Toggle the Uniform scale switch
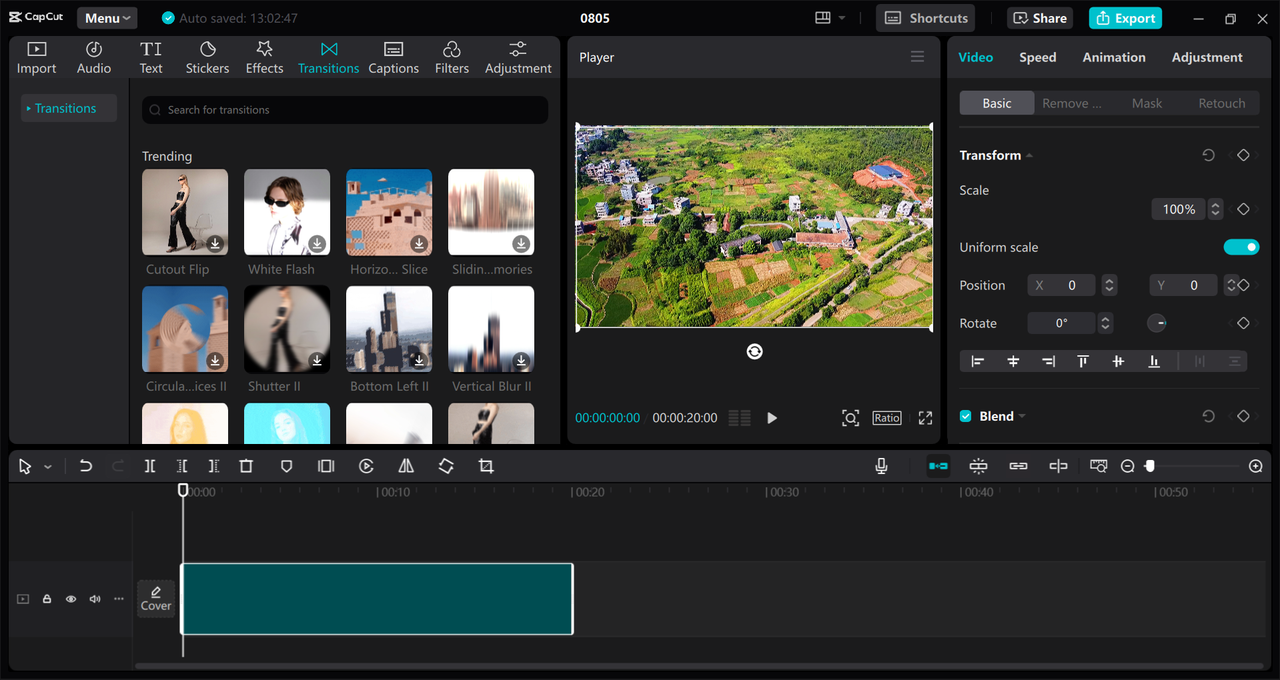Viewport: 1280px width, 680px height. 1241,247
